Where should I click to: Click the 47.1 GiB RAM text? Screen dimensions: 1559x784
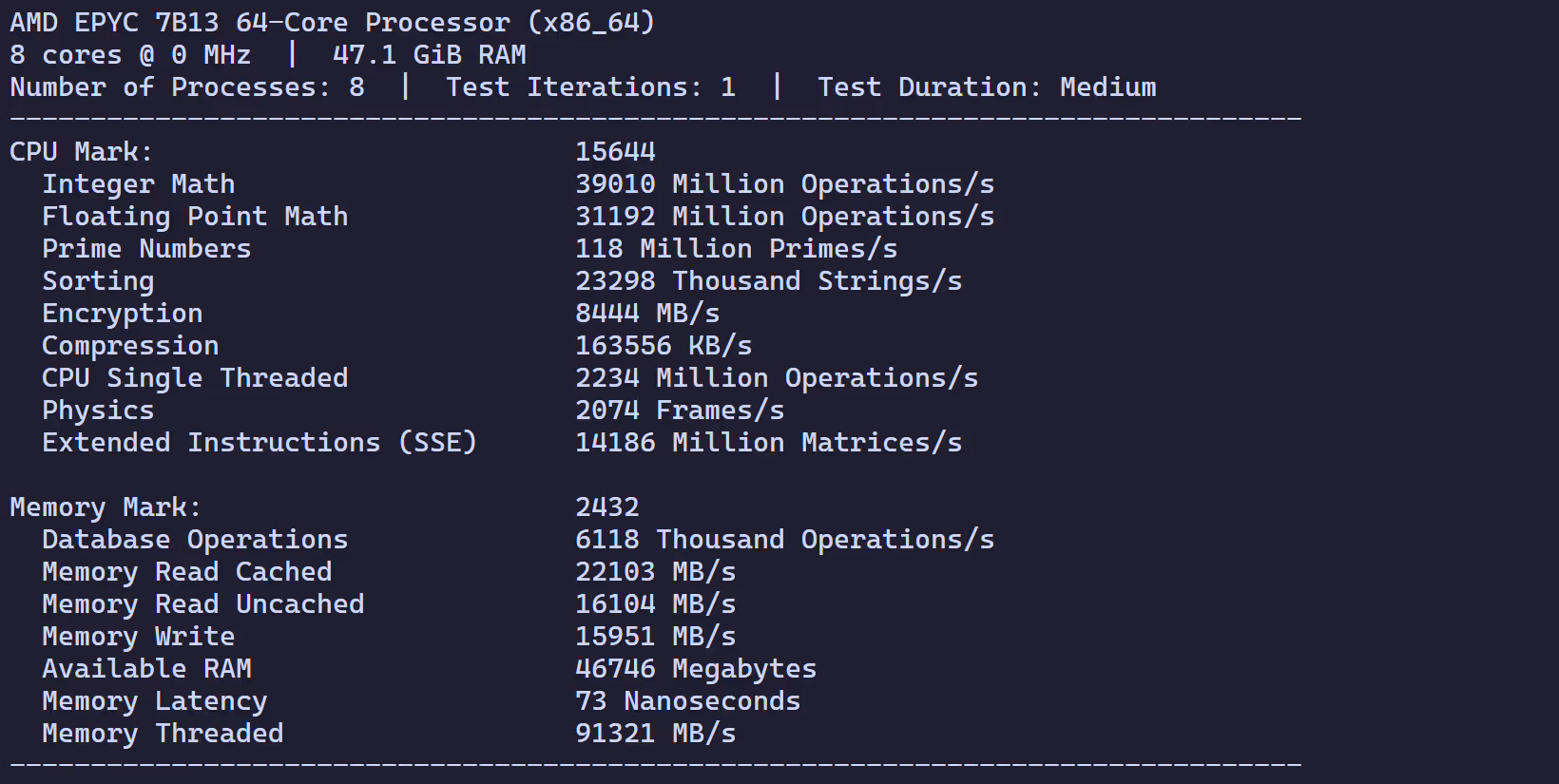(429, 55)
